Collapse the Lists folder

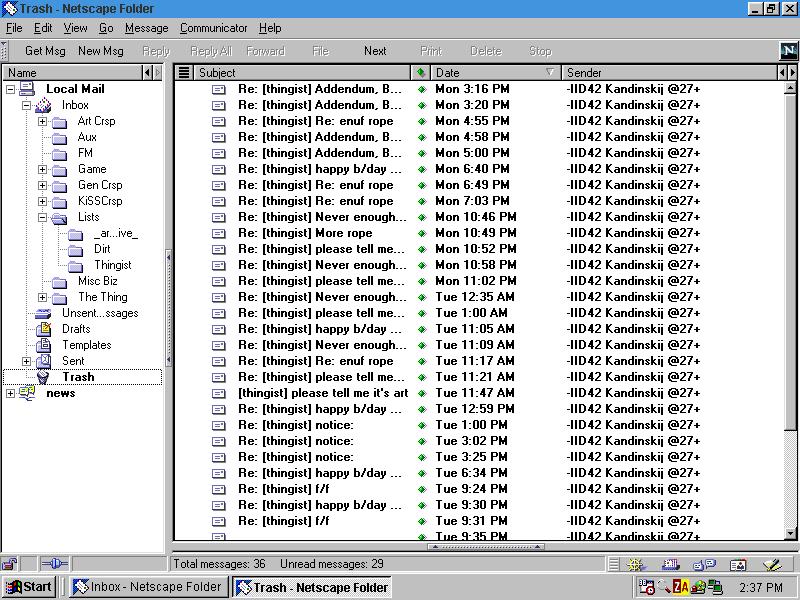[x=42, y=217]
